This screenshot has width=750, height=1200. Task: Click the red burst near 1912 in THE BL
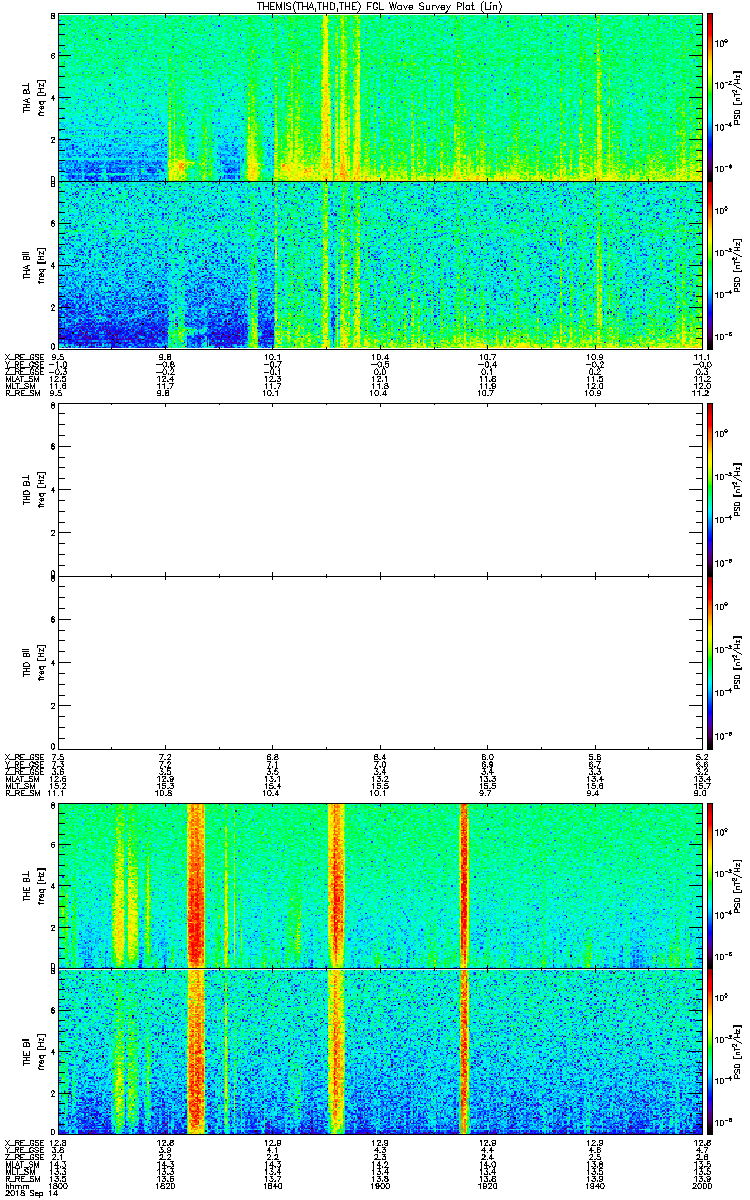464,884
